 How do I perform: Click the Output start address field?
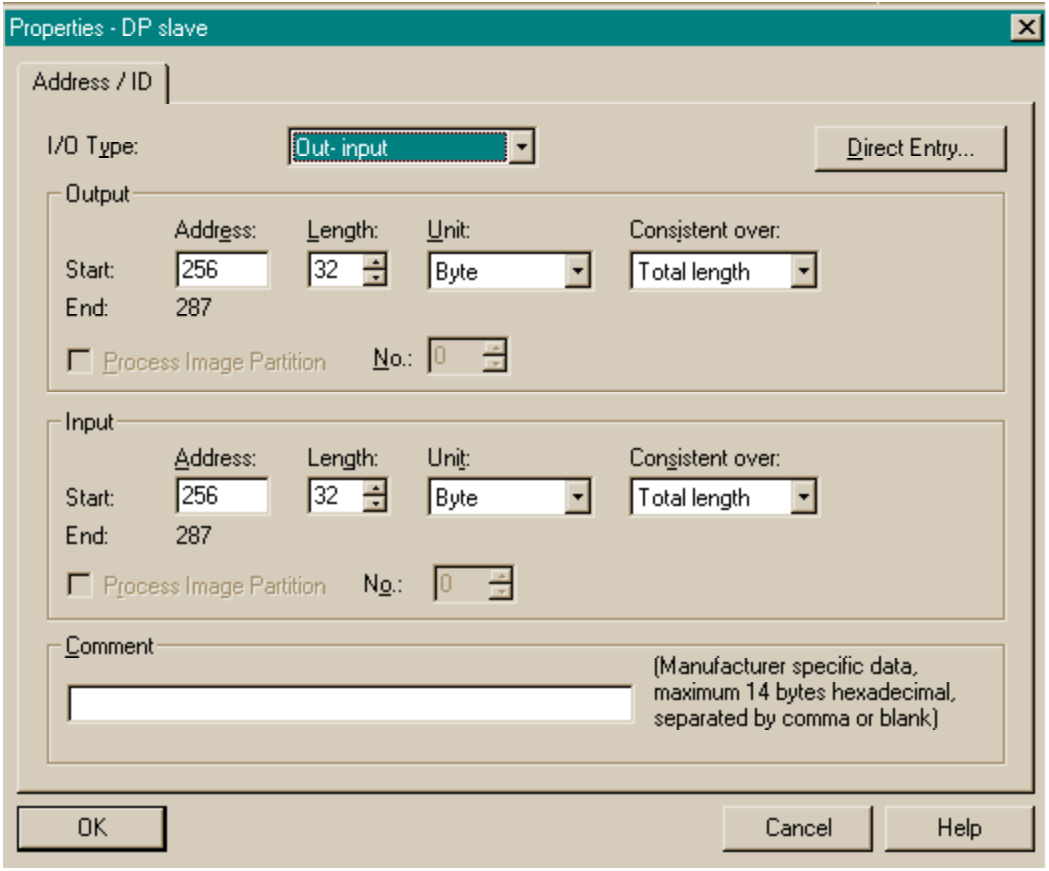click(x=222, y=270)
